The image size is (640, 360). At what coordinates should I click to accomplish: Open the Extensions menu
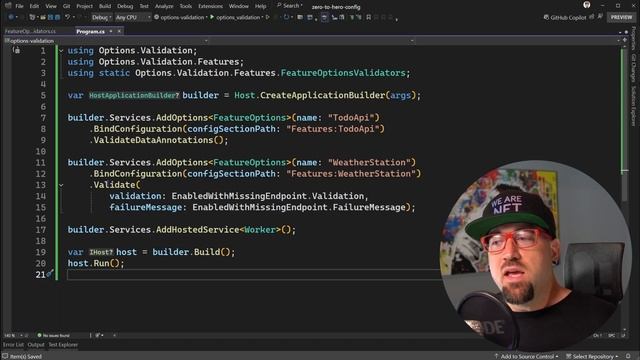point(211,6)
